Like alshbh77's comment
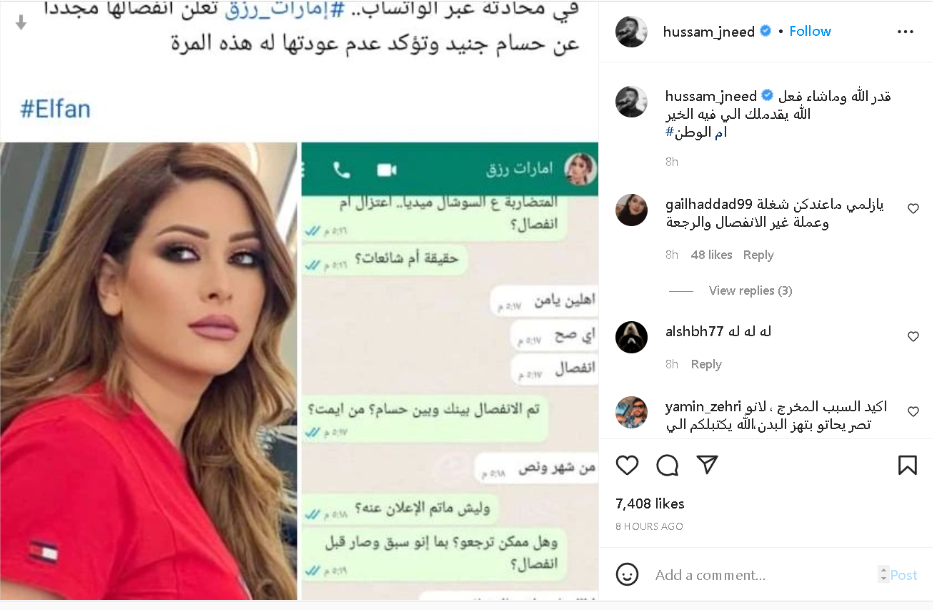Viewport: 933px width, 610px height. tap(913, 336)
